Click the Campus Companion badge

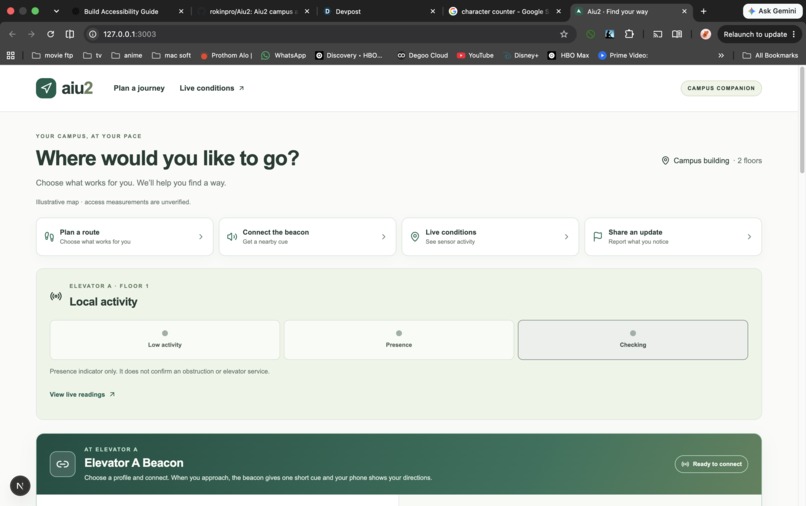tap(721, 88)
